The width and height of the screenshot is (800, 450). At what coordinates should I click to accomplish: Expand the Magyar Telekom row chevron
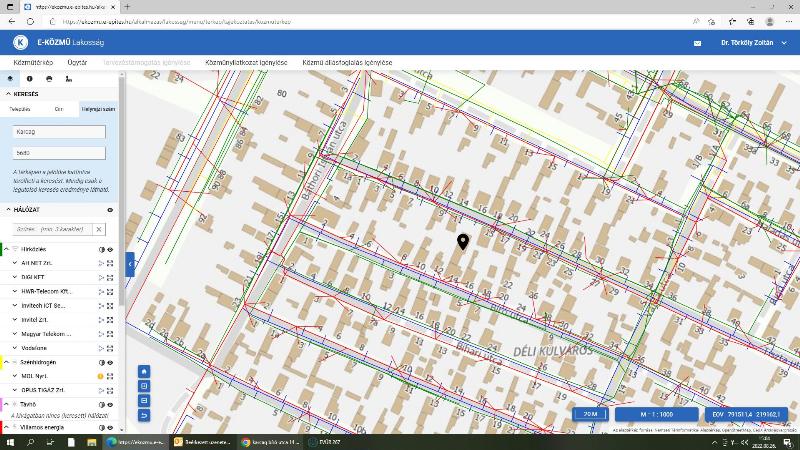(15, 334)
